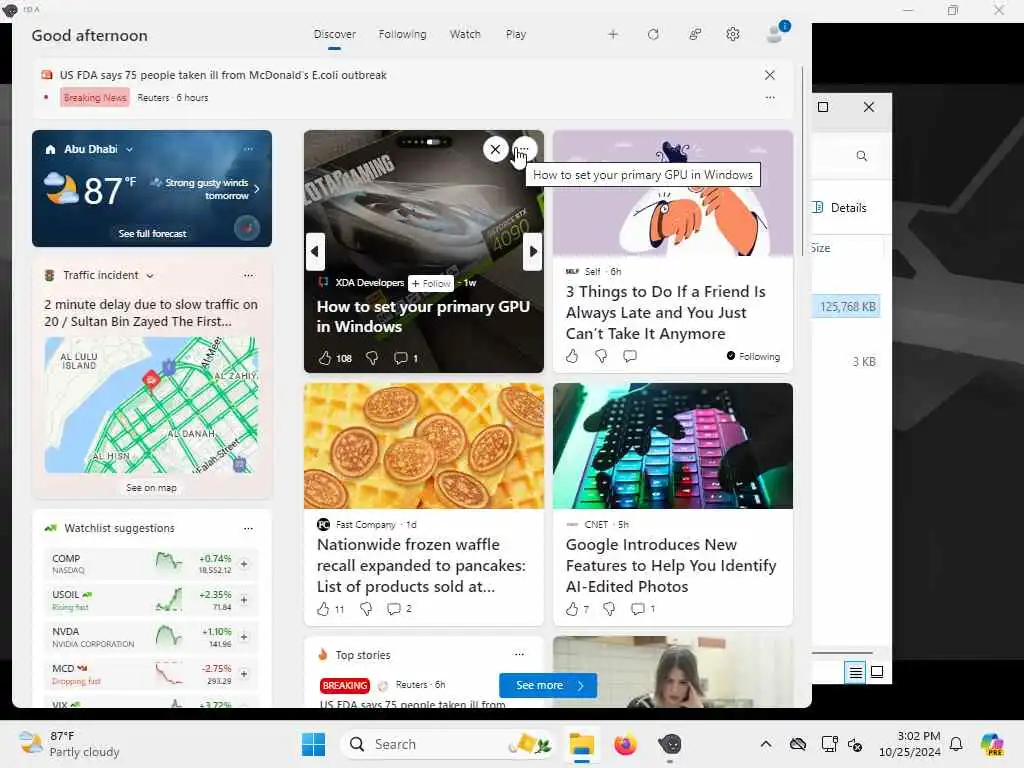Open the Following tab
1024x768 pixels.
point(402,34)
